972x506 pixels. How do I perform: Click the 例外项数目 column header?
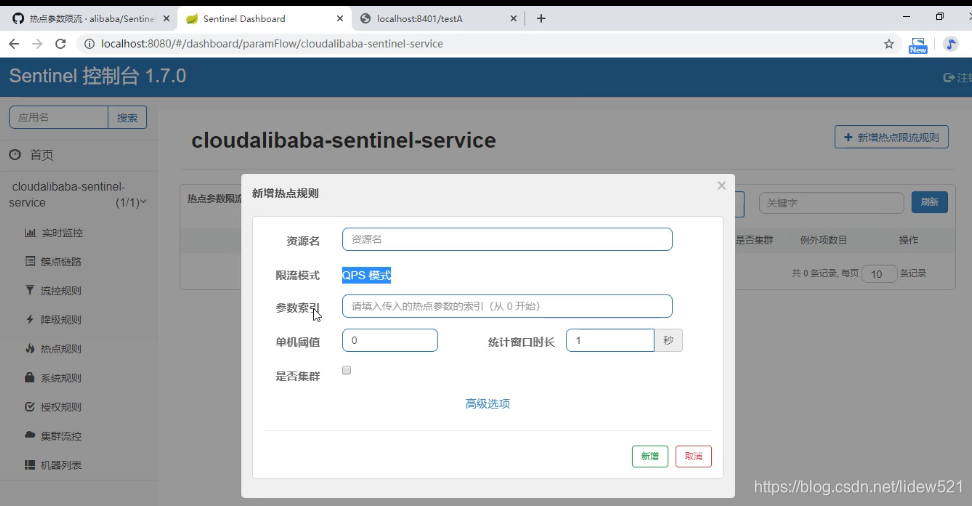coord(823,240)
